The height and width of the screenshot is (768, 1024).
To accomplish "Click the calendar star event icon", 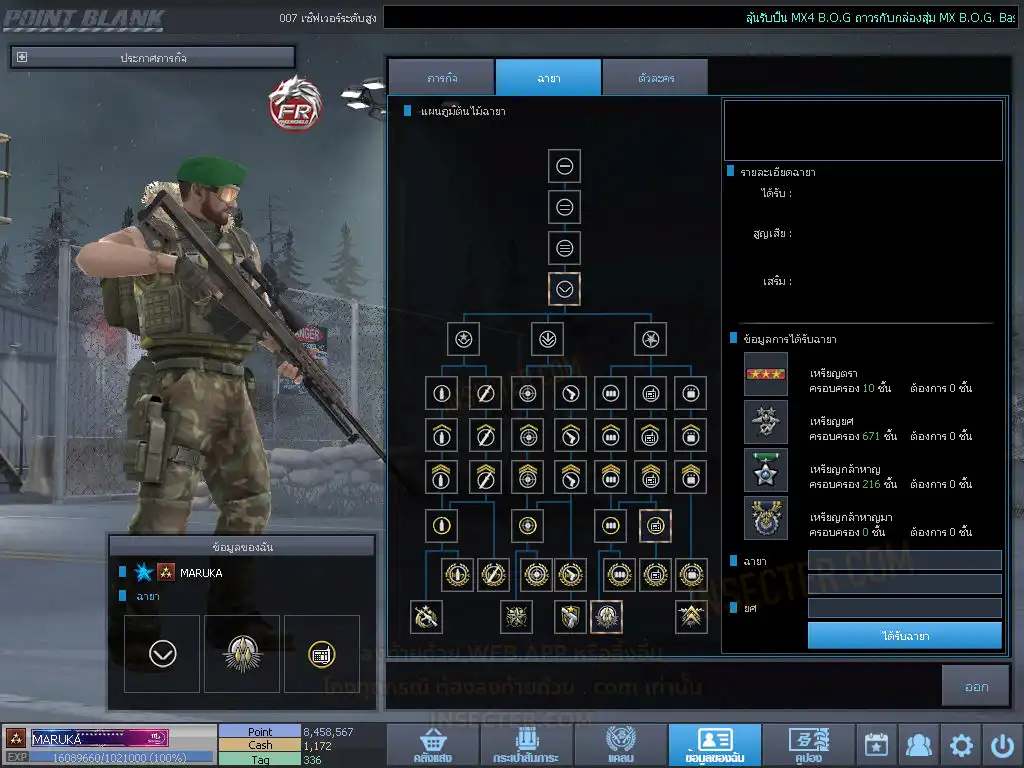I will (876, 745).
